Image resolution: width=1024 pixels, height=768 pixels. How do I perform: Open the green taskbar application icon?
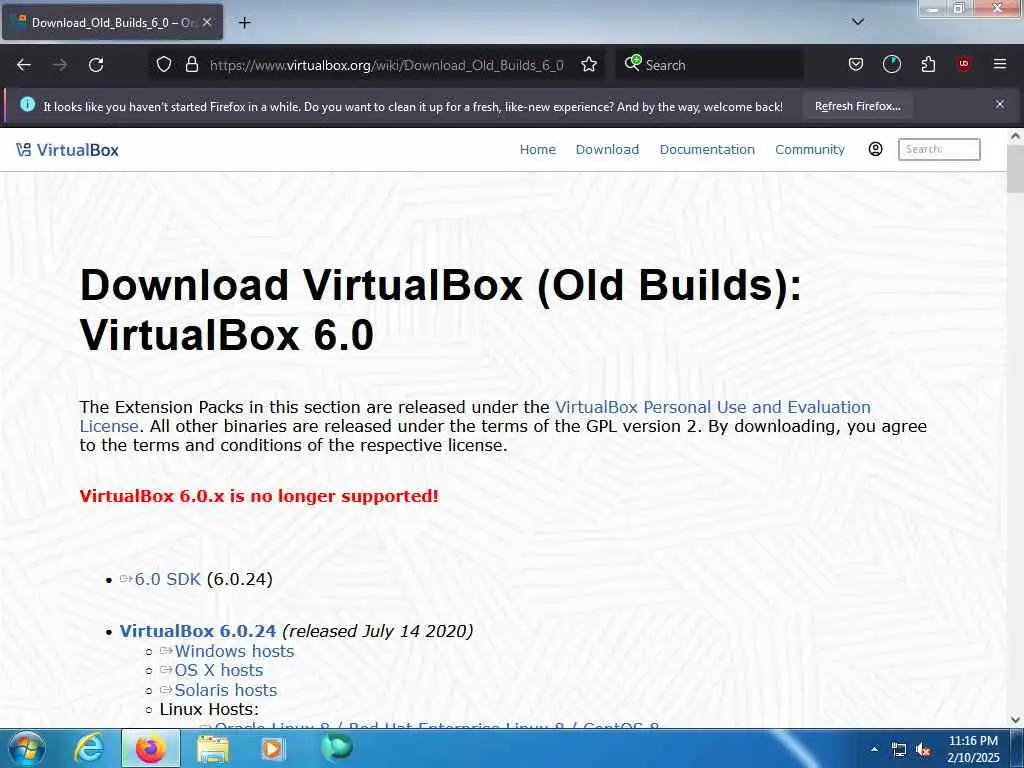(x=336, y=747)
